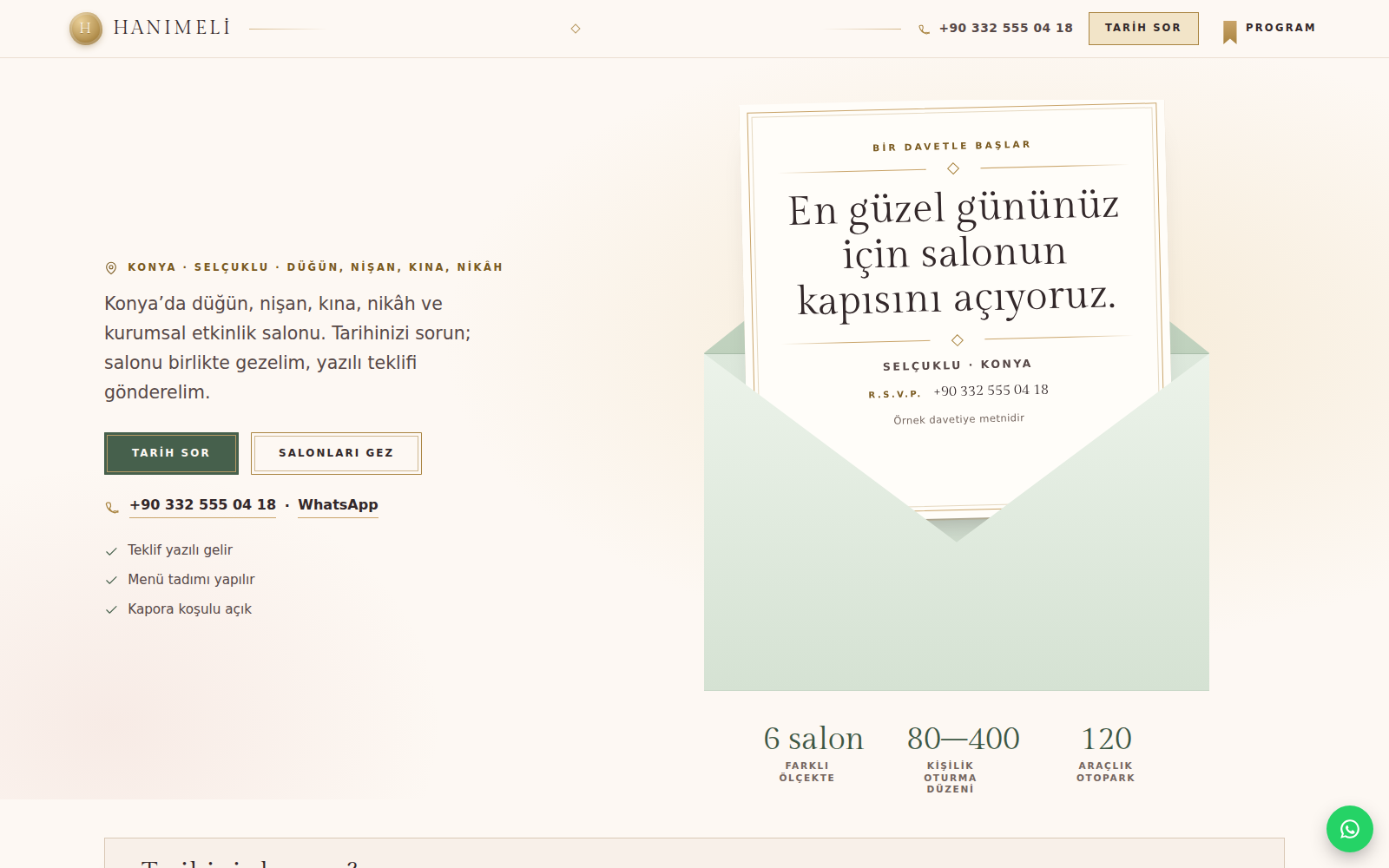Screen dimensions: 1389x868
Task: Click the 'Örnek davetiye metnidir' note
Action: coord(958,419)
